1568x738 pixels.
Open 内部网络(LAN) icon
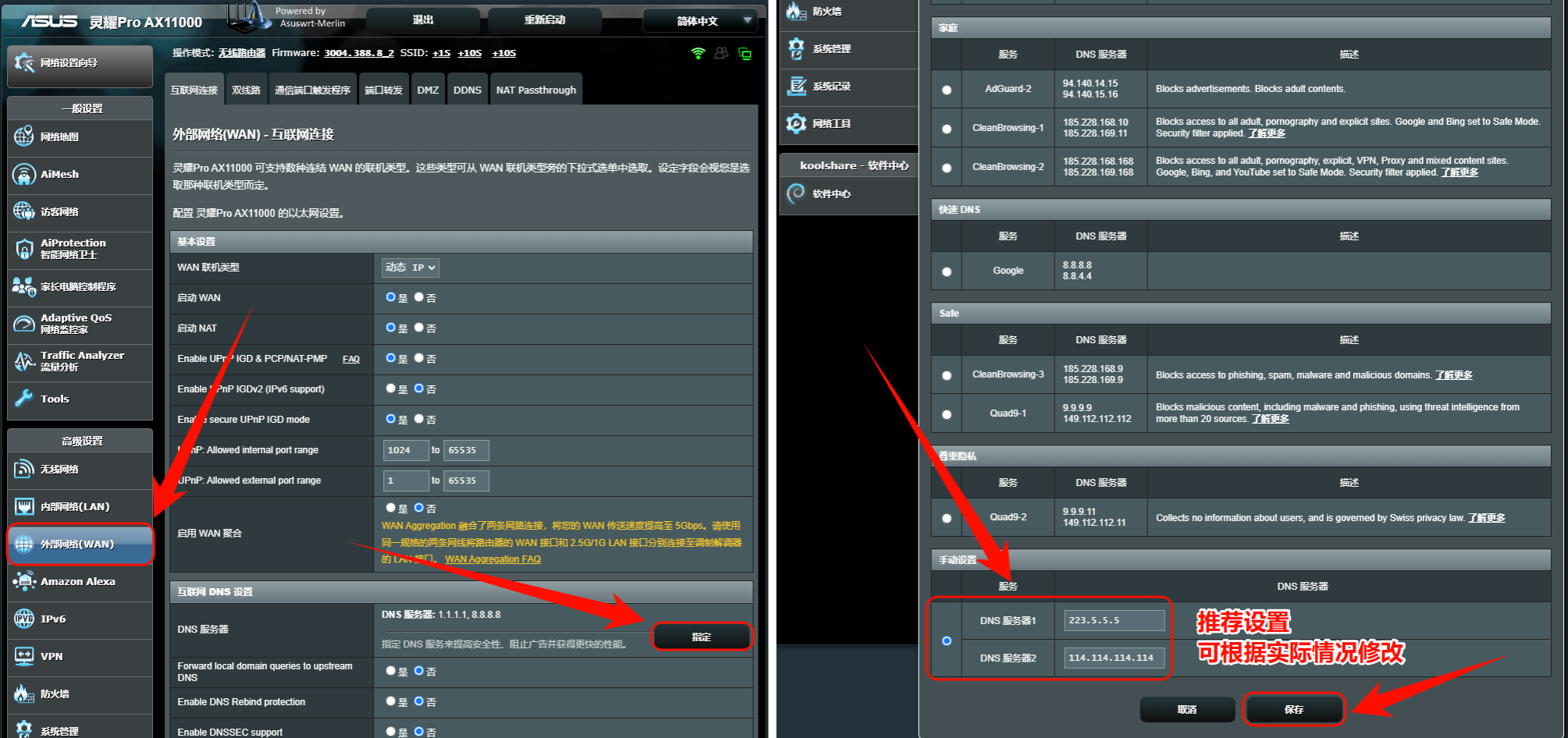point(24,506)
